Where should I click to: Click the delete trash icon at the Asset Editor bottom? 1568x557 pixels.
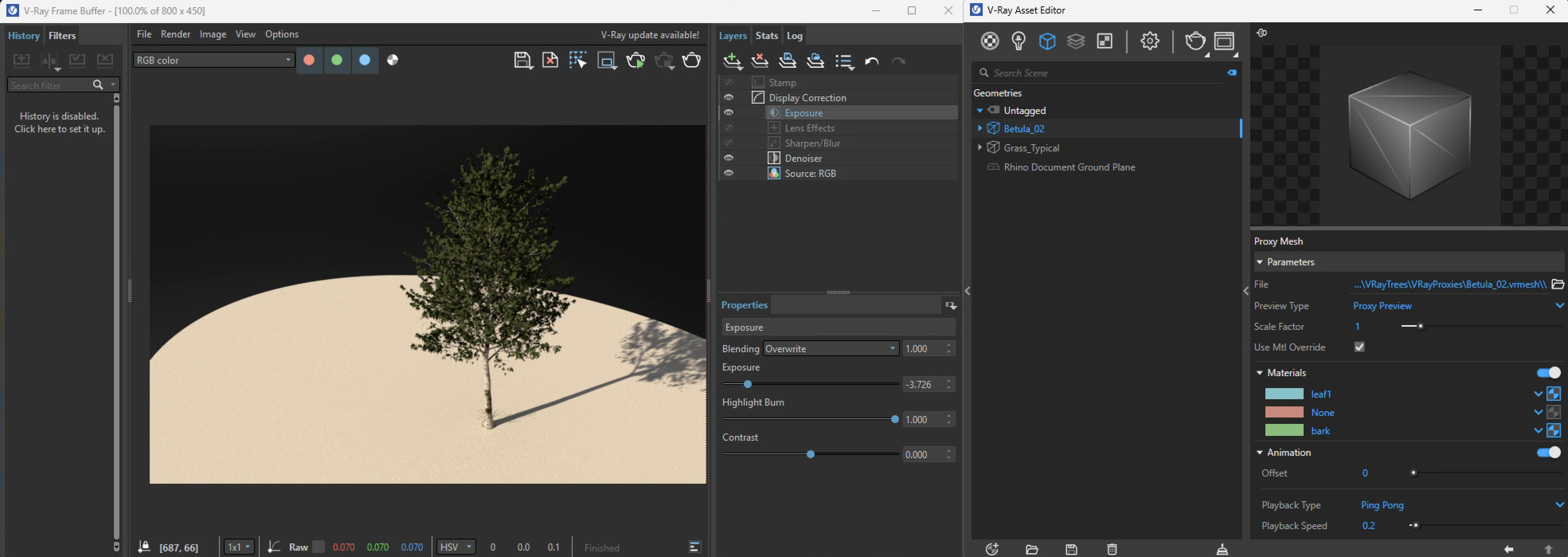pyautogui.click(x=1111, y=549)
